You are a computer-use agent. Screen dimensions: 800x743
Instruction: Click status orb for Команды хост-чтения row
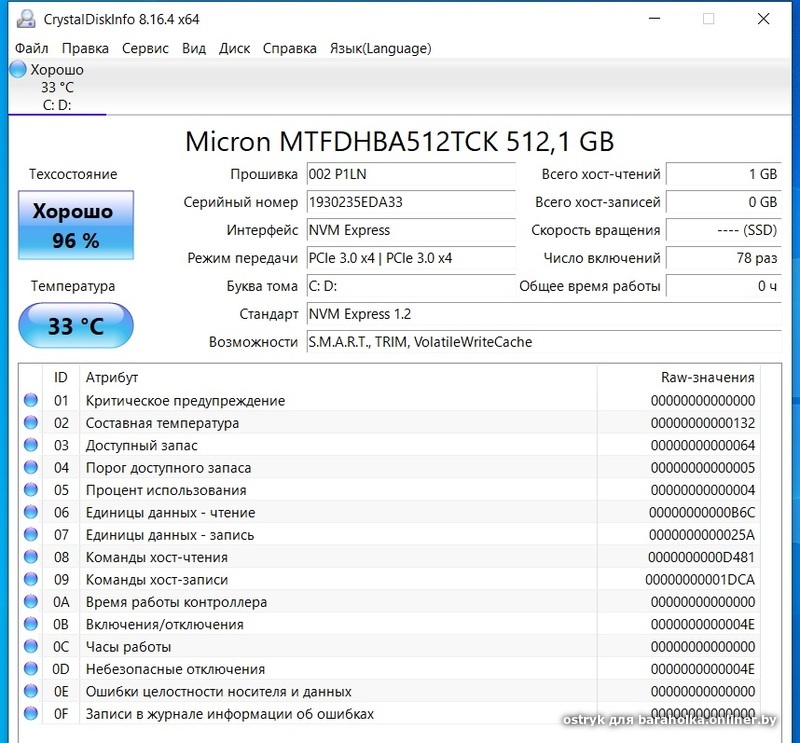[x=31, y=557]
